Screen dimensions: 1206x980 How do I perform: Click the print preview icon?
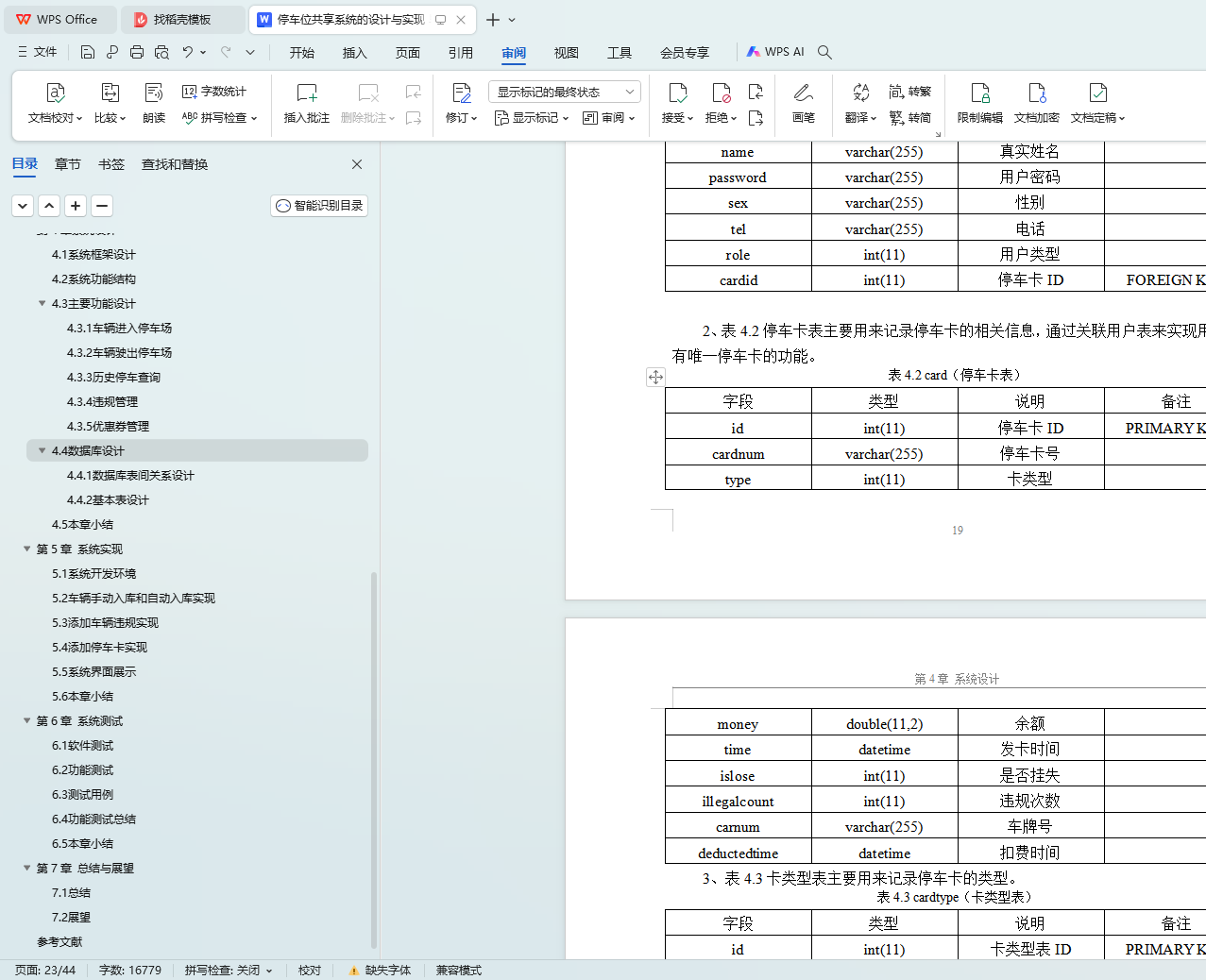(x=161, y=52)
